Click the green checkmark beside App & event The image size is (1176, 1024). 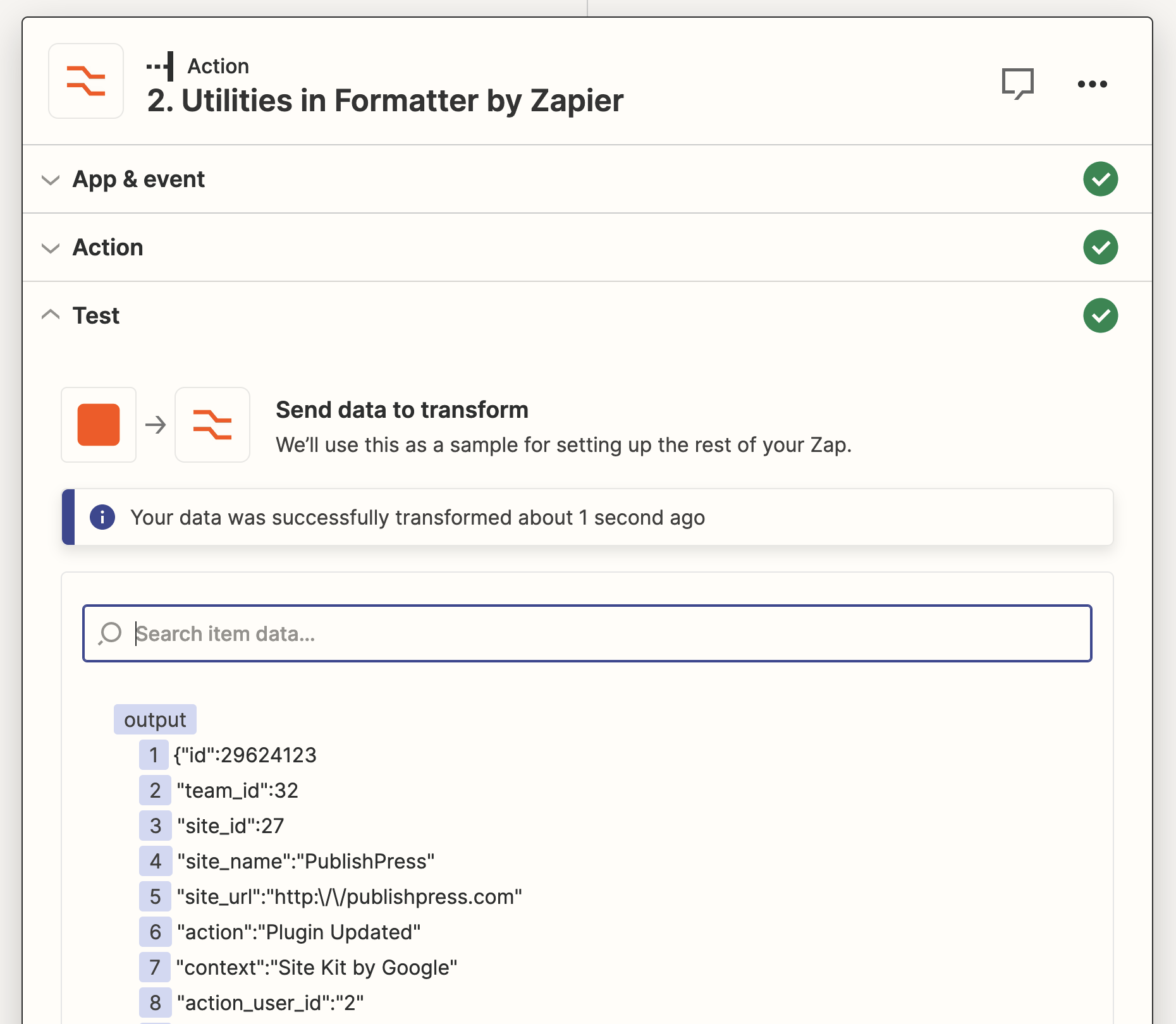1100,180
